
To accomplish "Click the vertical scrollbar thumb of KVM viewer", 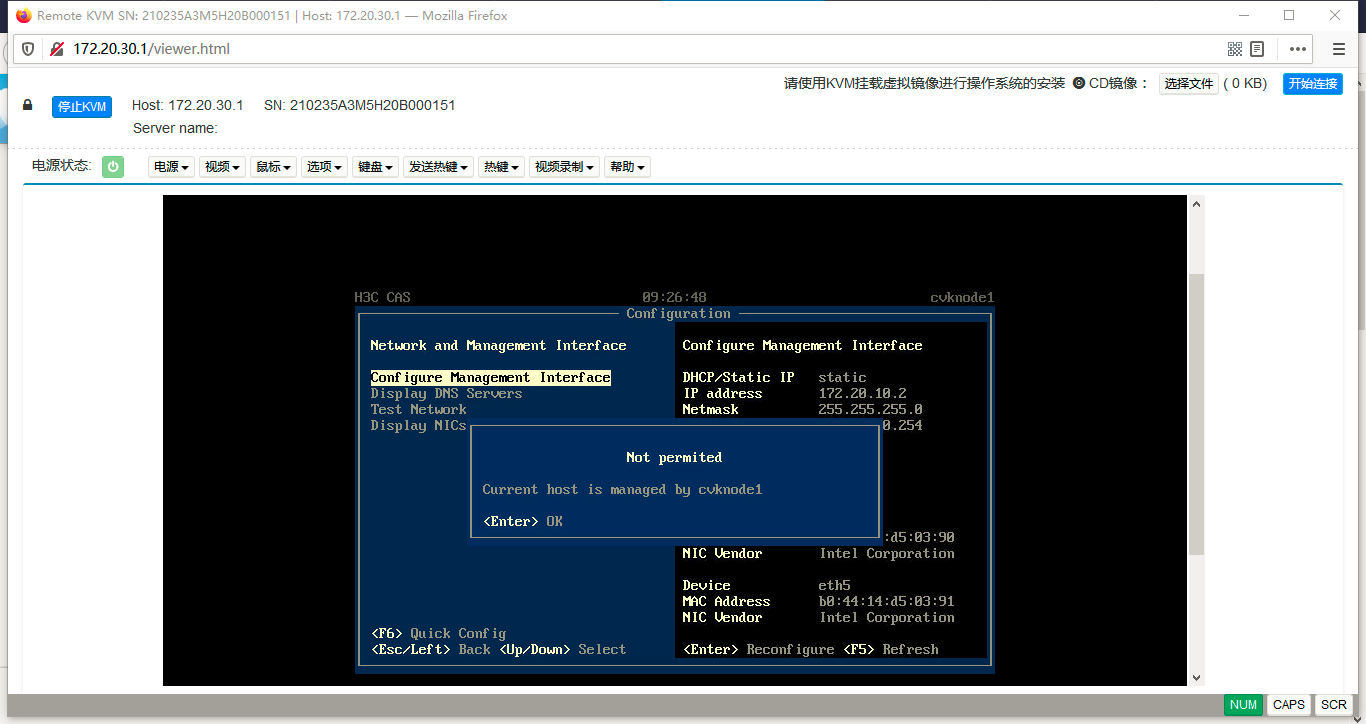I will pyautogui.click(x=1196, y=412).
